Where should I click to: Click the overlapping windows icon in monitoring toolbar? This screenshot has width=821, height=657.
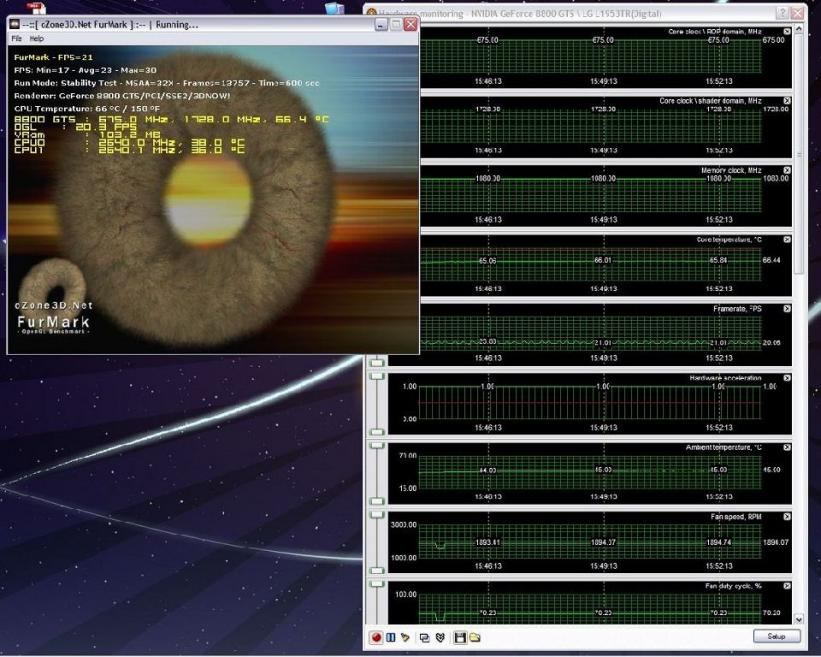pyautogui.click(x=425, y=638)
